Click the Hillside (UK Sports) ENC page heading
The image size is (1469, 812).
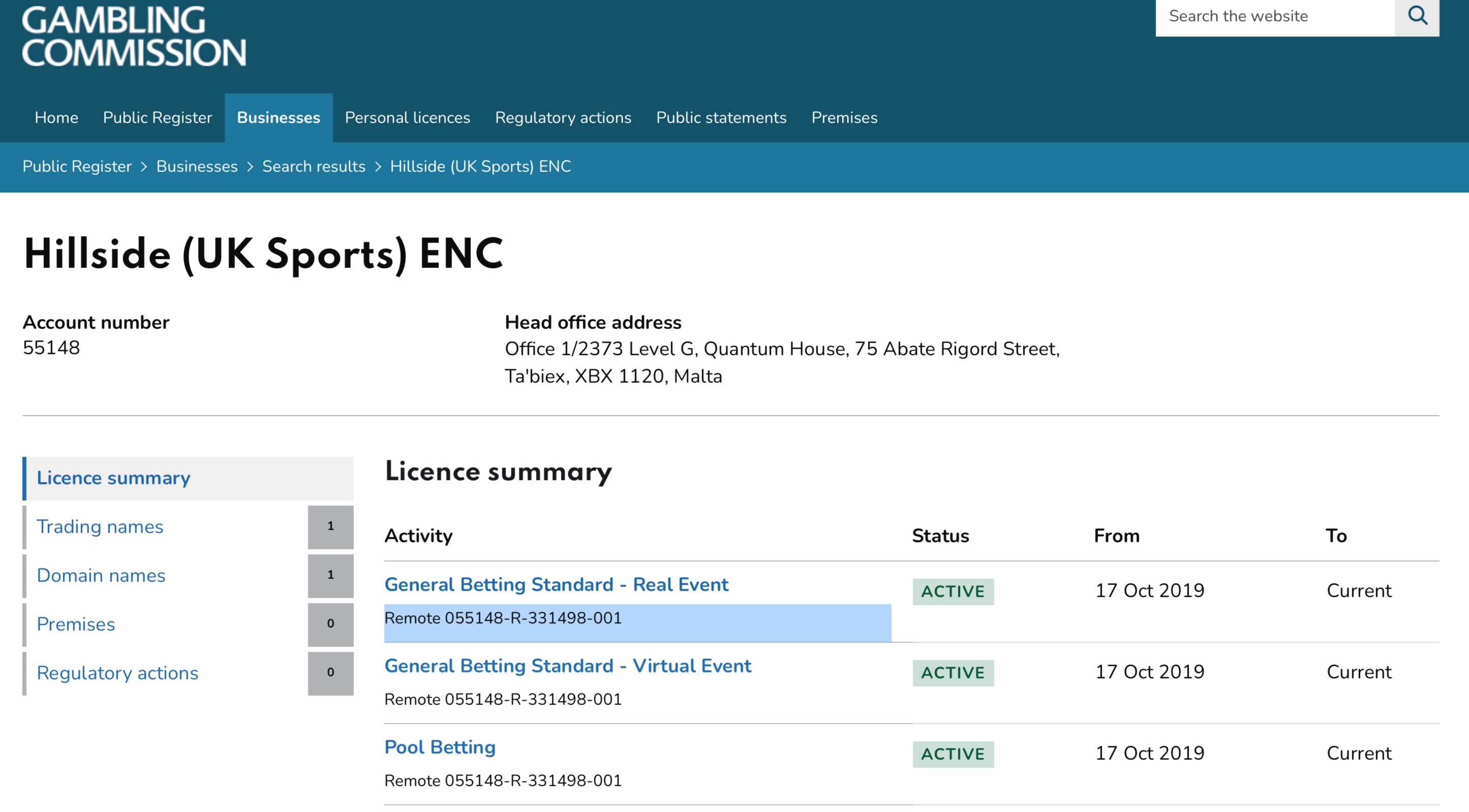click(x=263, y=255)
